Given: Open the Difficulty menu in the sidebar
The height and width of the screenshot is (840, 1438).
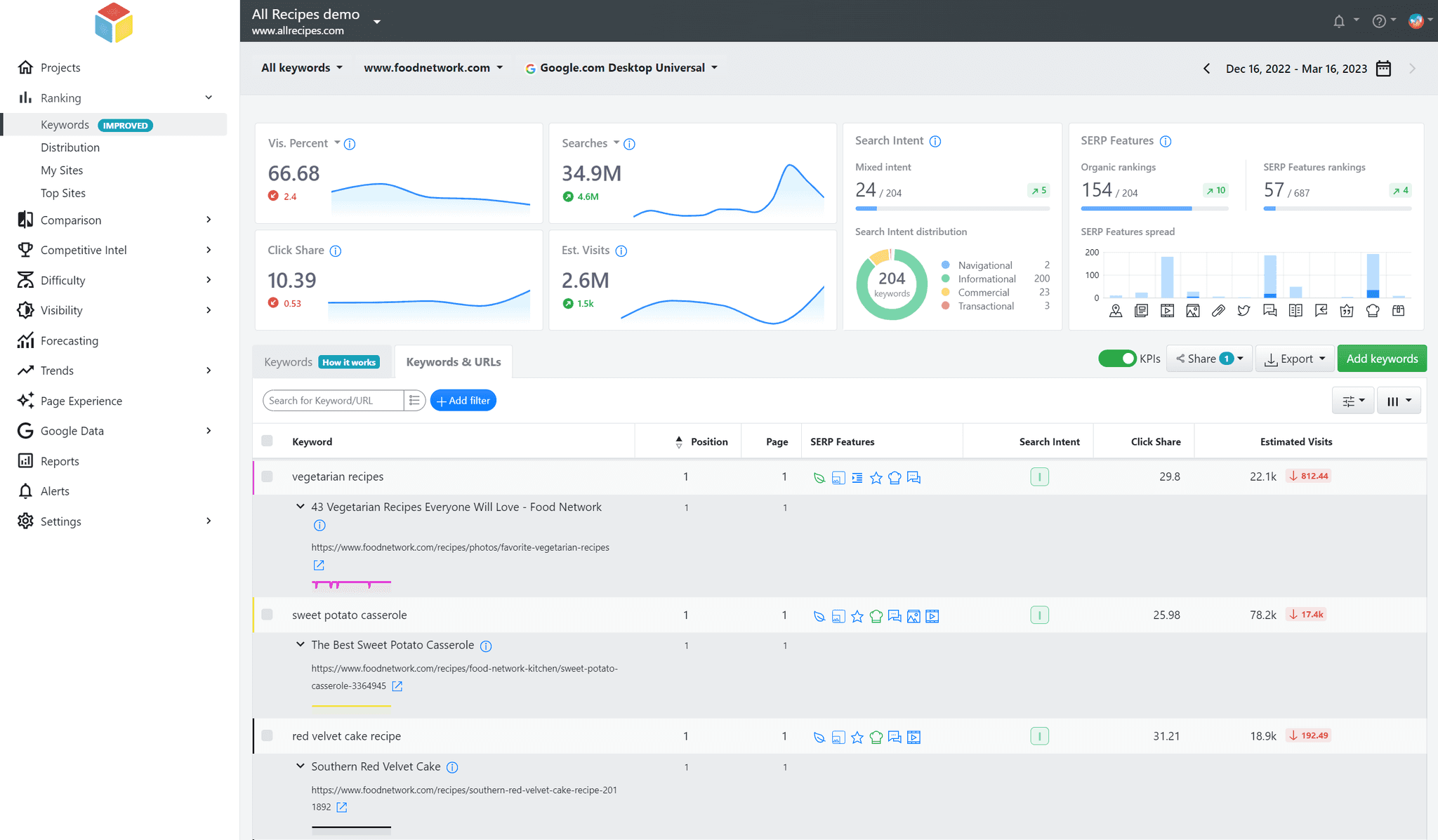Looking at the screenshot, I should click(62, 280).
